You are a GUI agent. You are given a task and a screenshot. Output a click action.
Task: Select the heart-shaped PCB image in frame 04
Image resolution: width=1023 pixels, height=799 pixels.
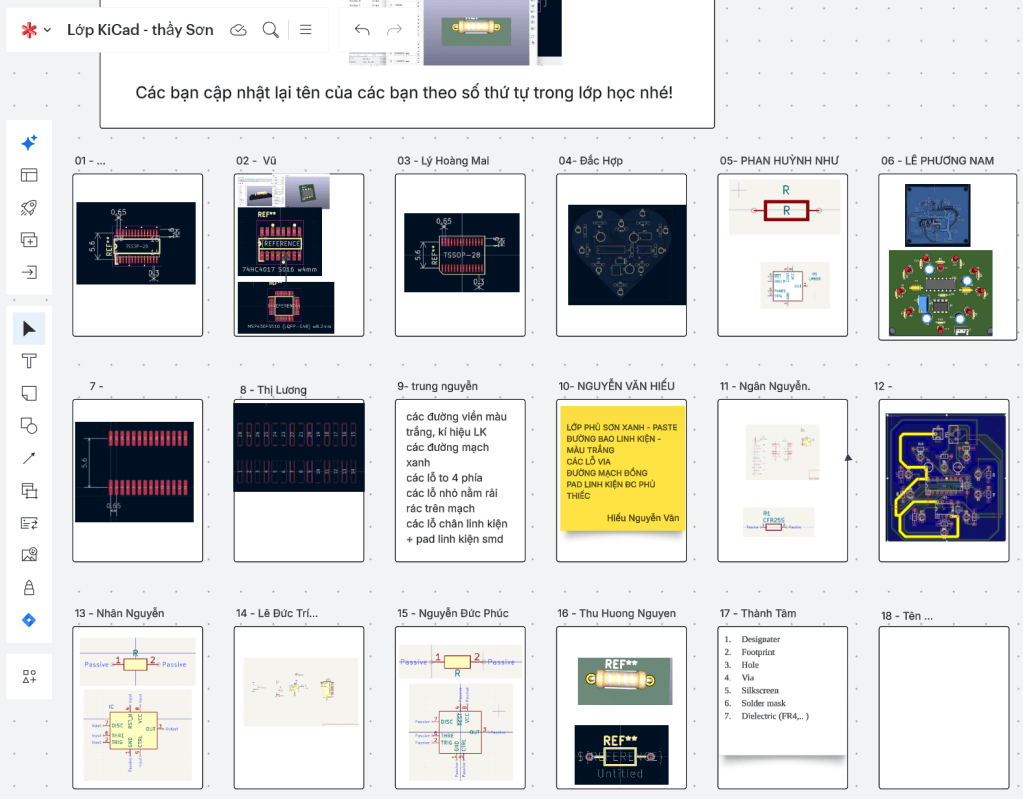coord(627,255)
